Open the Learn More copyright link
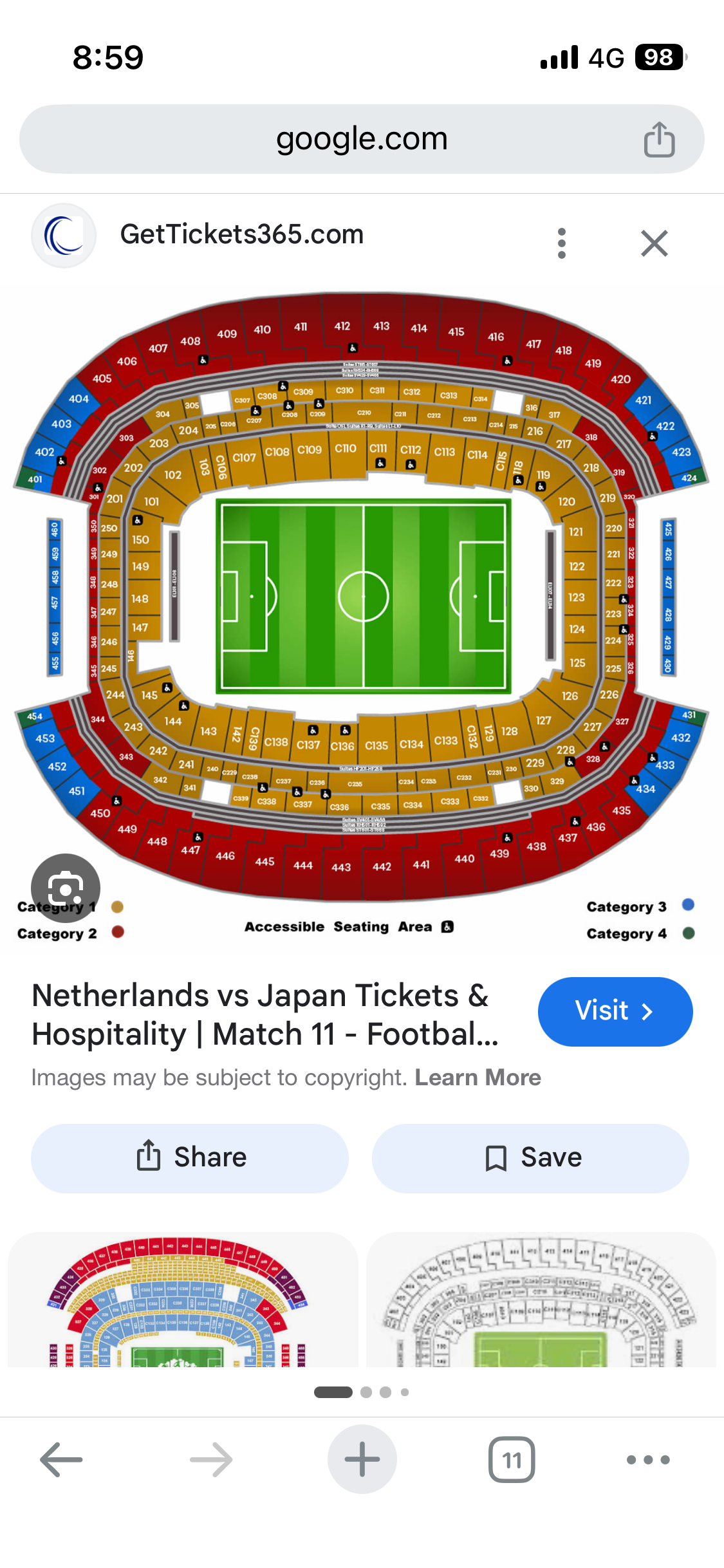The image size is (724, 1568). [478, 1078]
